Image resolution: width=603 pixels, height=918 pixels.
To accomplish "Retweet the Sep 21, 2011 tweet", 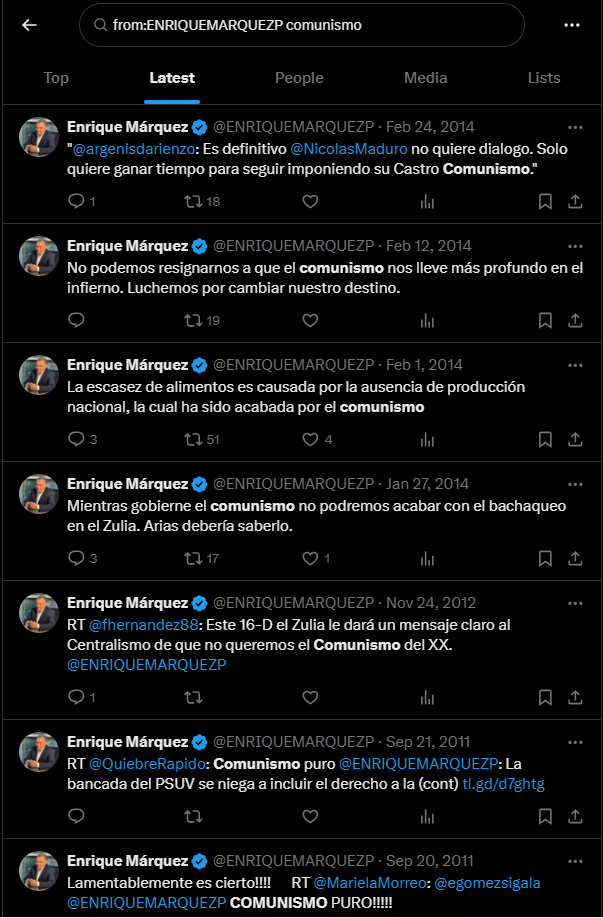I will coord(193,817).
